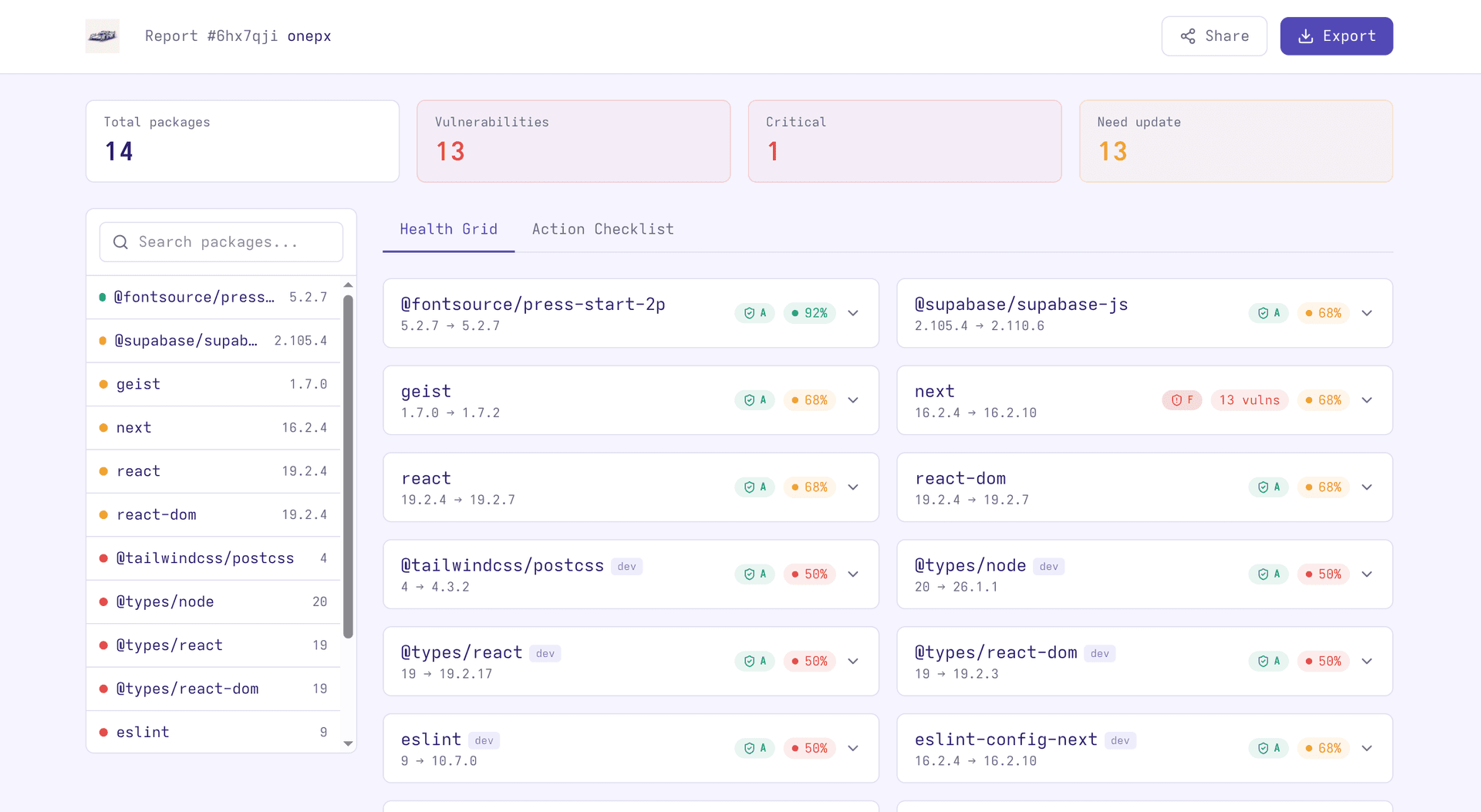Select the Health Grid tab

point(448,229)
